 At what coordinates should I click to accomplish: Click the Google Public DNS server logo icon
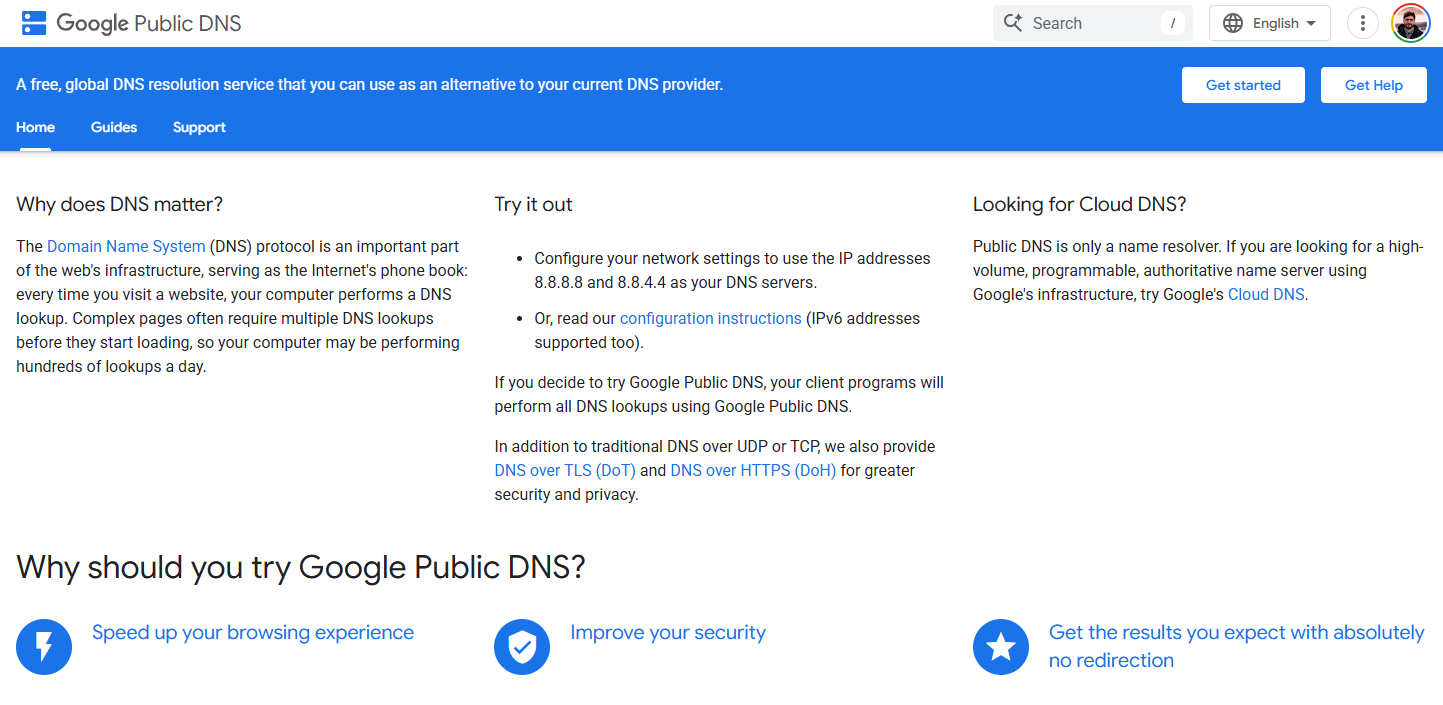34,23
